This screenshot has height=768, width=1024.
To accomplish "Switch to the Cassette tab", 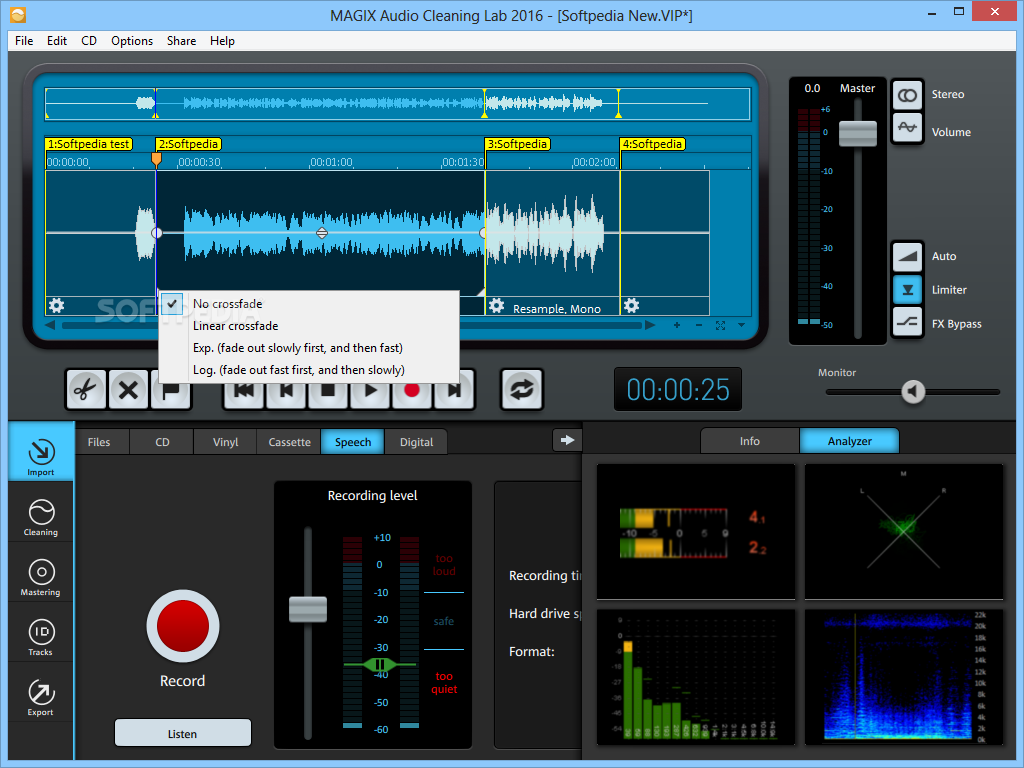I will (289, 442).
